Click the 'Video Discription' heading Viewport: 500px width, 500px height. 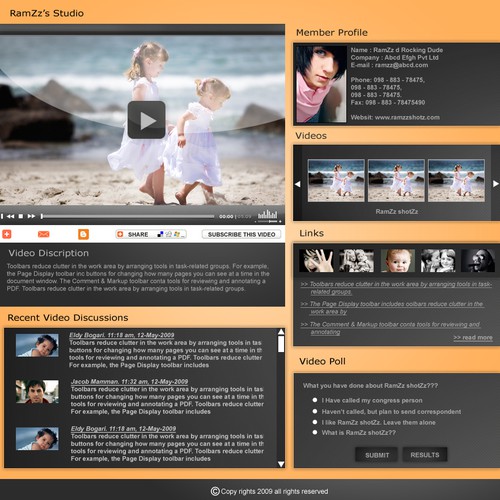(49, 253)
